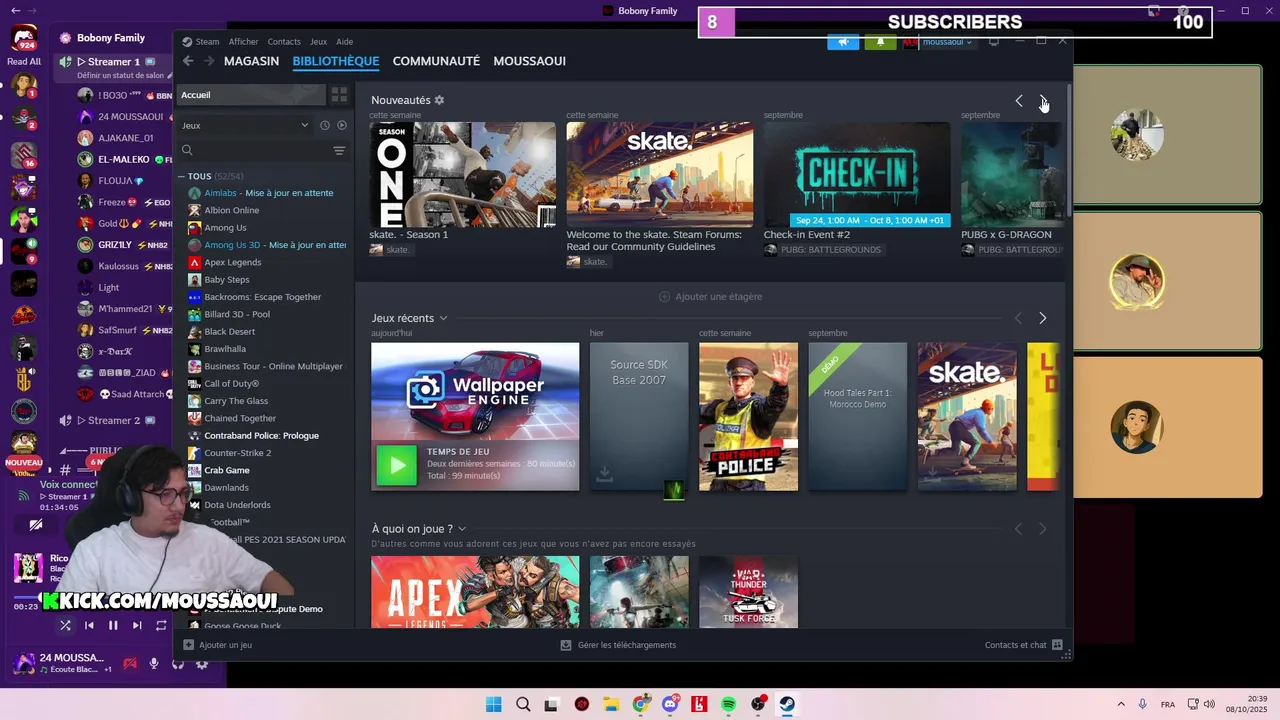Screen dimensions: 1280x720
Task: Toggle repeat in Discord music player
Action: [x=161, y=626]
